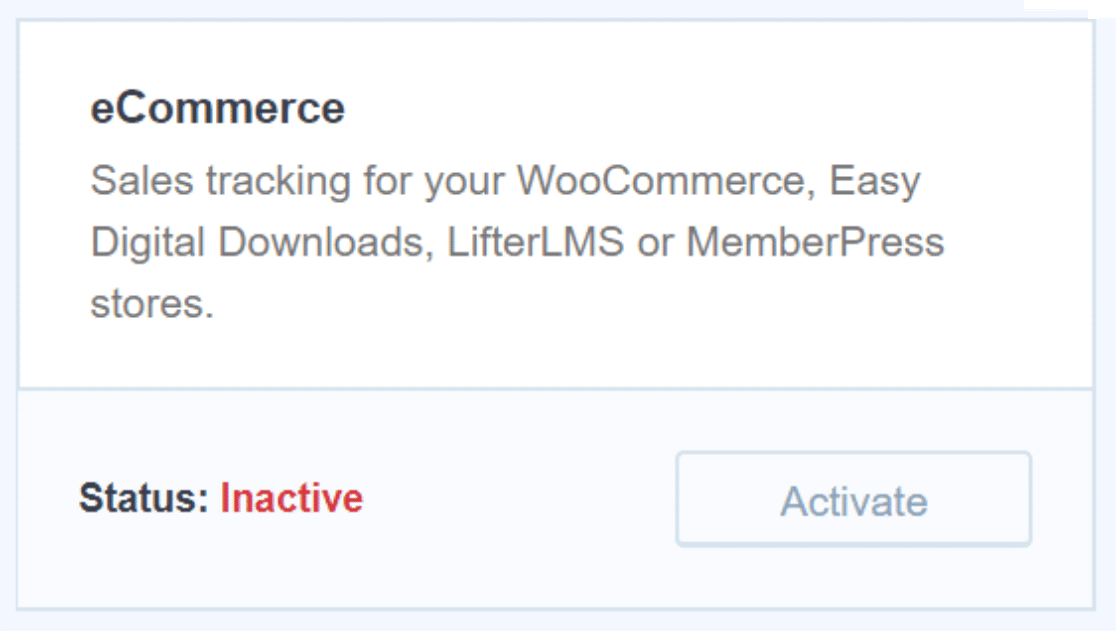Click the word Sales in the description
Image resolution: width=1116 pixels, height=631 pixels.
pos(141,181)
